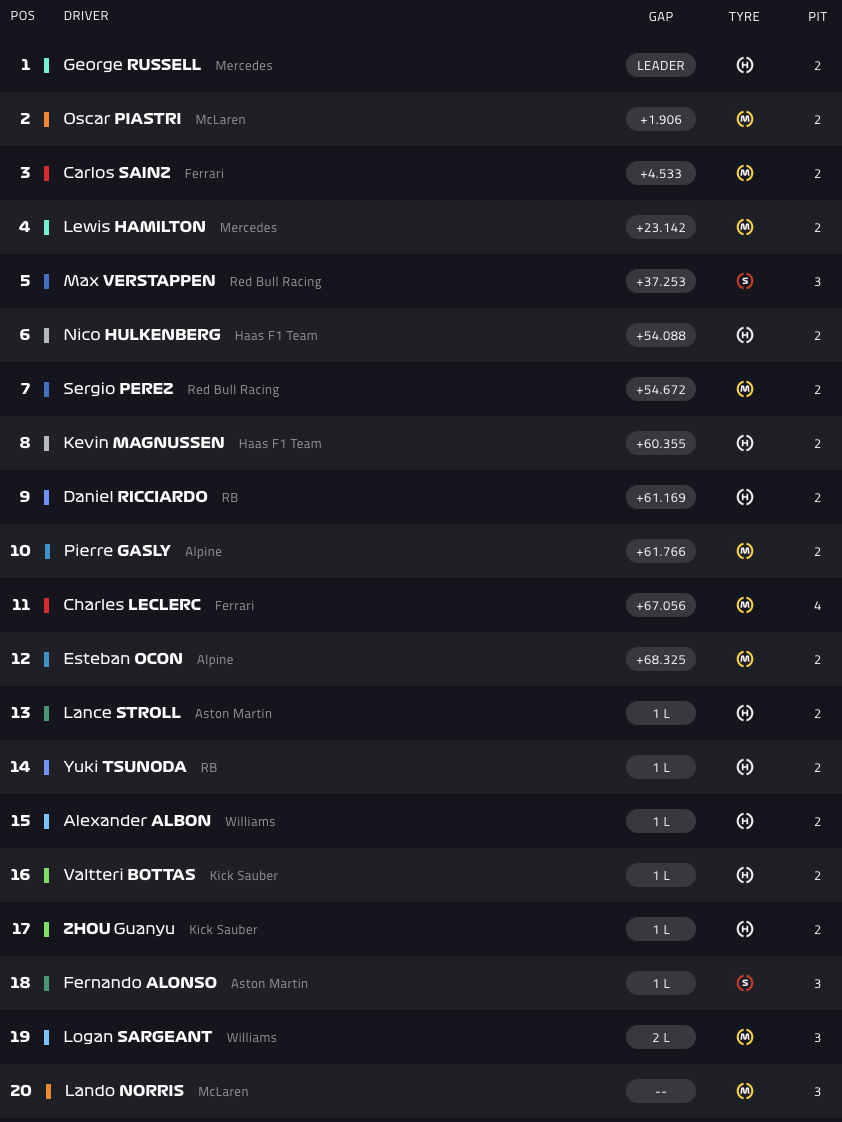Screen dimensions: 842x1122
Task: Click the LEADER gap badge
Action: pyautogui.click(x=660, y=65)
